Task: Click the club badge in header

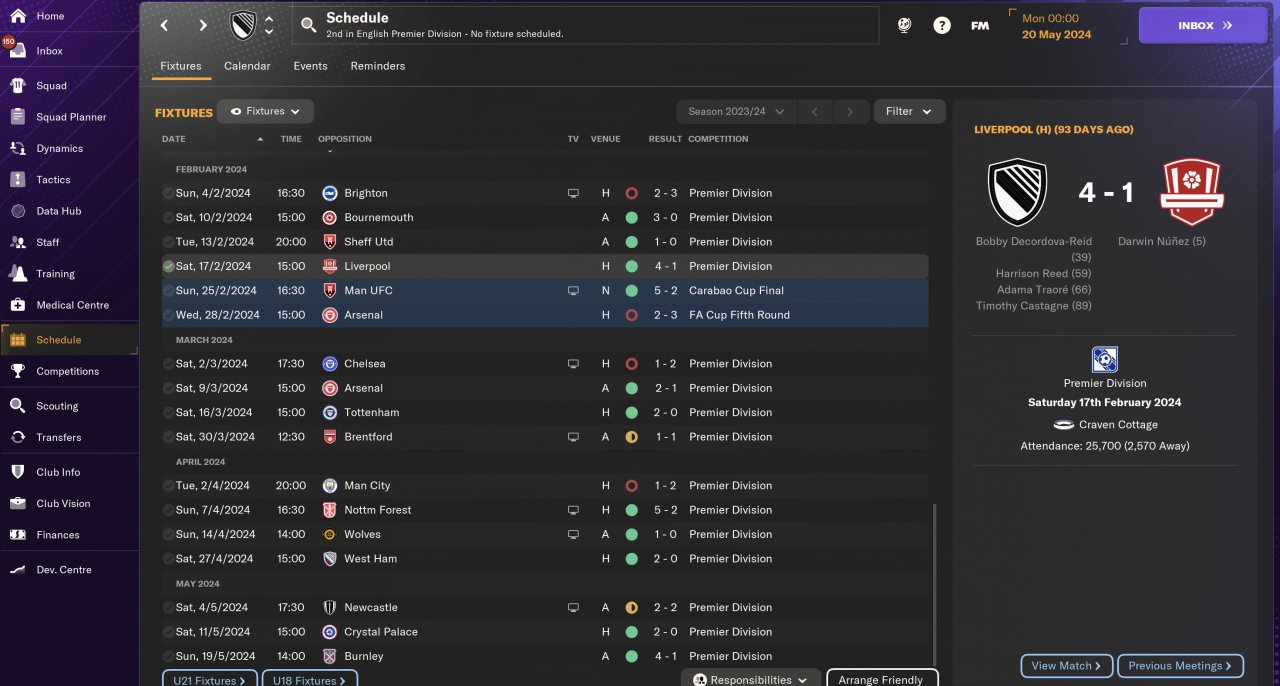Action: [x=243, y=26]
